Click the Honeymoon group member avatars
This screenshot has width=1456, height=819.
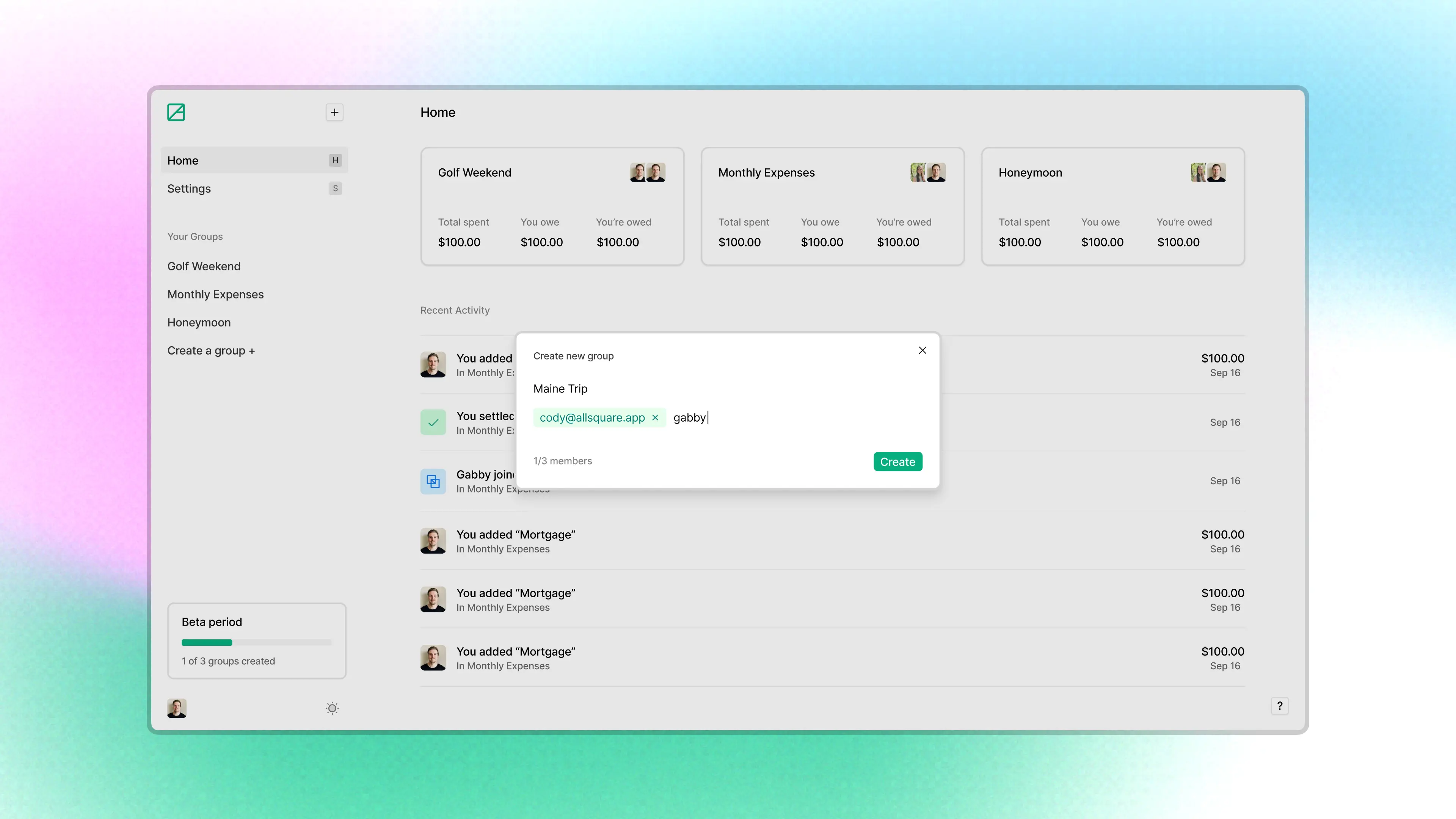click(1208, 173)
